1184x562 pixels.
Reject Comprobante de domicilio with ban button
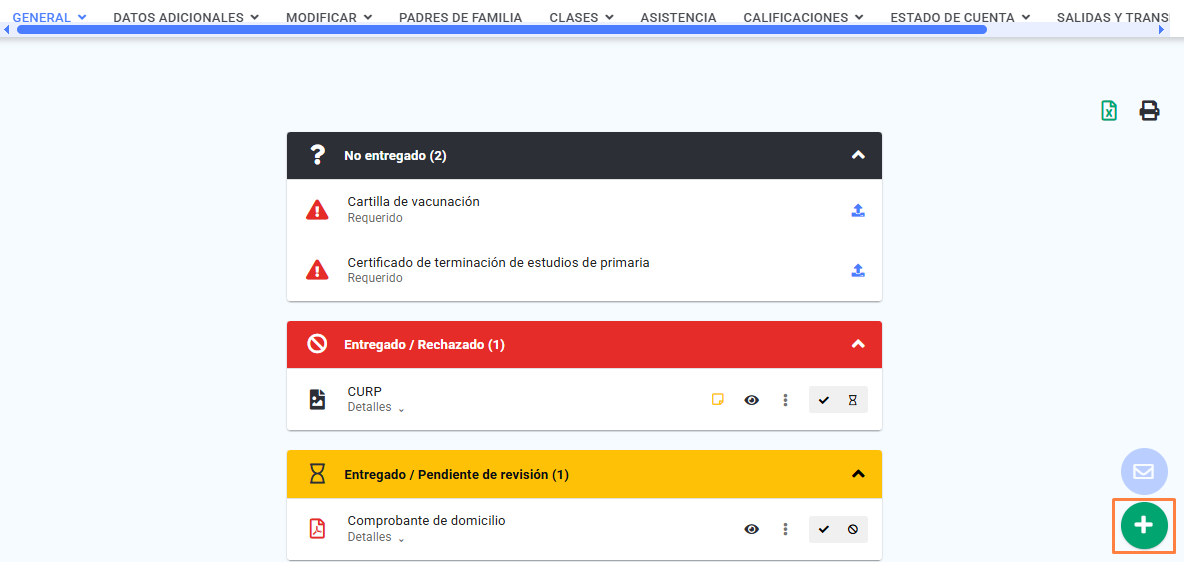[x=853, y=530]
